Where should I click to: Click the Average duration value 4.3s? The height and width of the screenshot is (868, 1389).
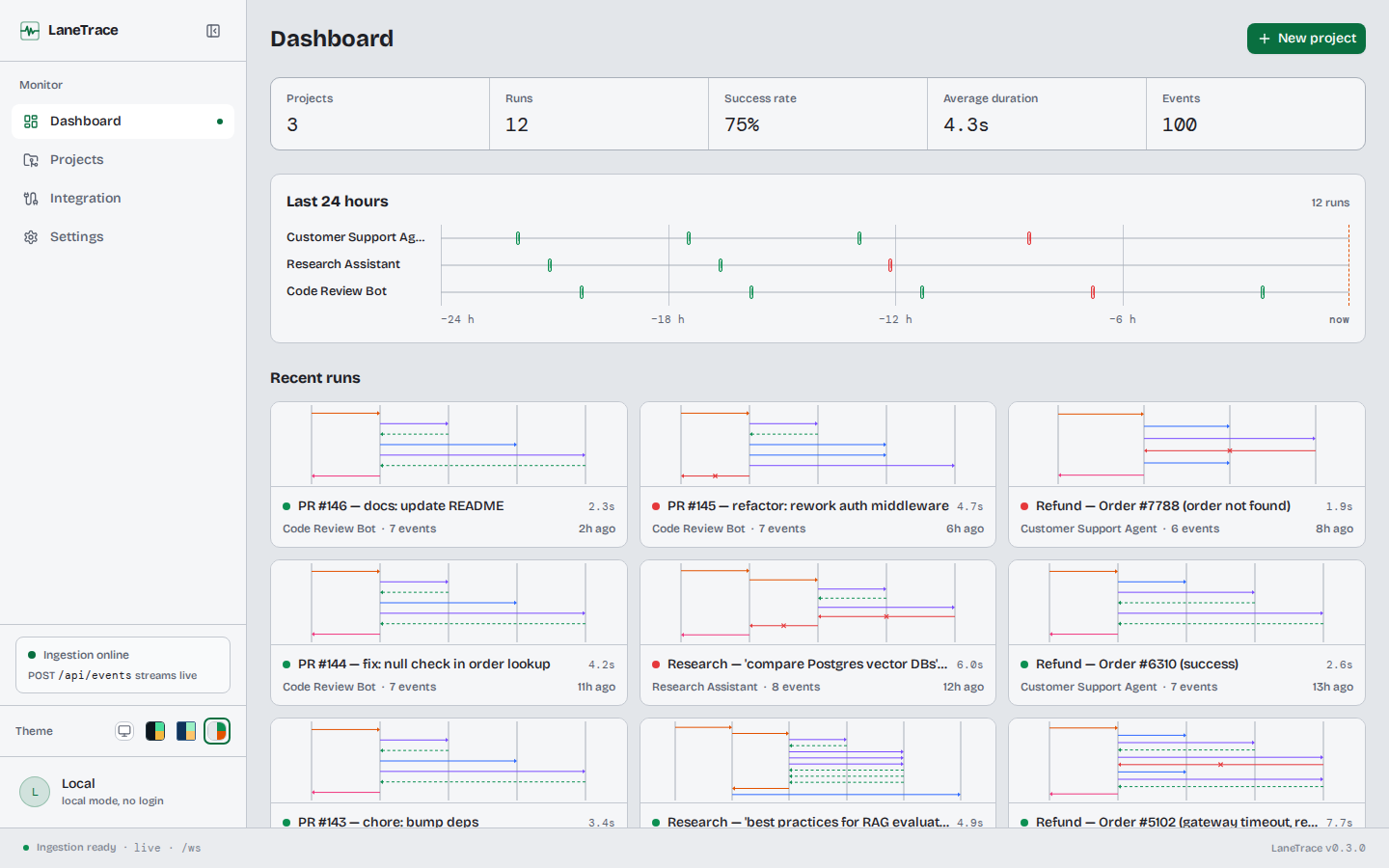[x=966, y=125]
